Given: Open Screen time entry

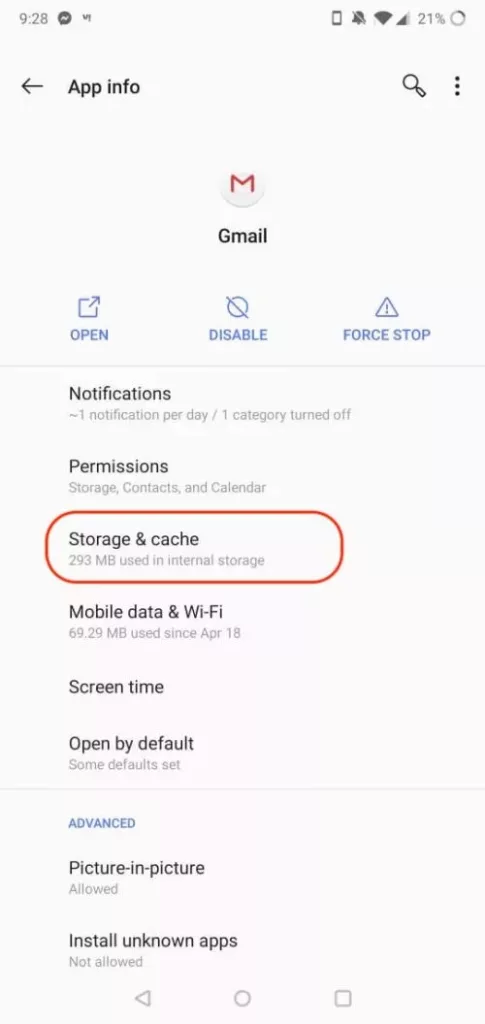Looking at the screenshot, I should [242, 687].
